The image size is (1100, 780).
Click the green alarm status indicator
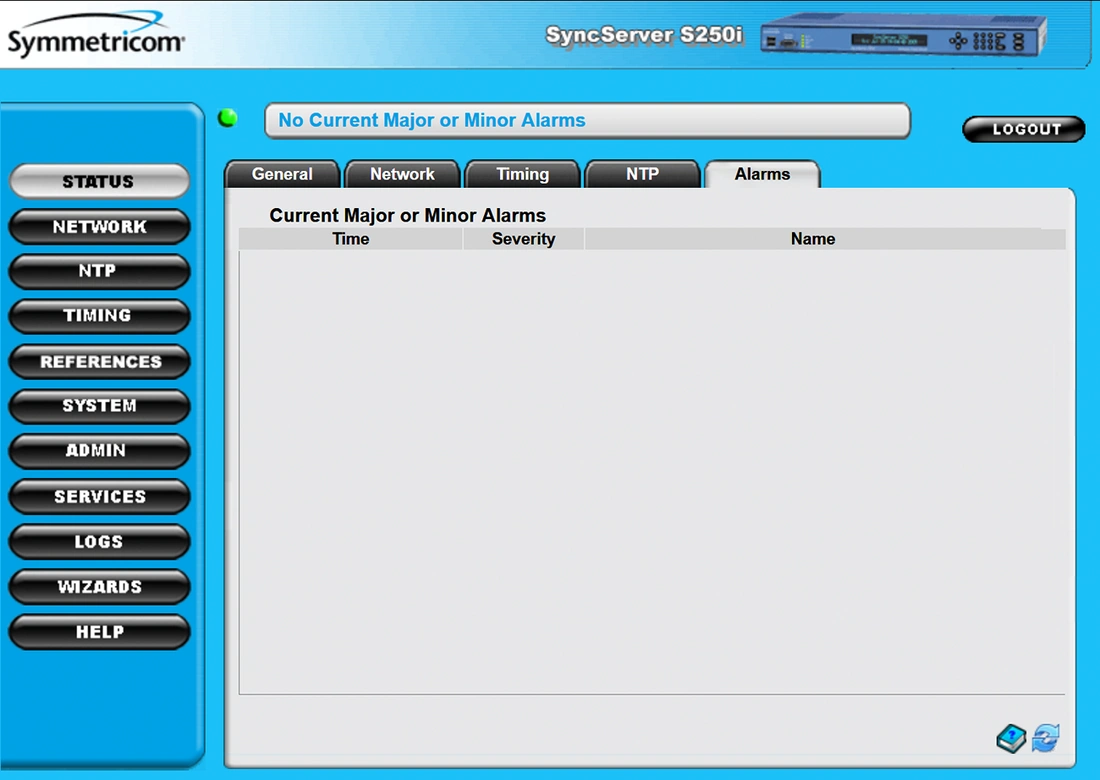click(x=227, y=118)
